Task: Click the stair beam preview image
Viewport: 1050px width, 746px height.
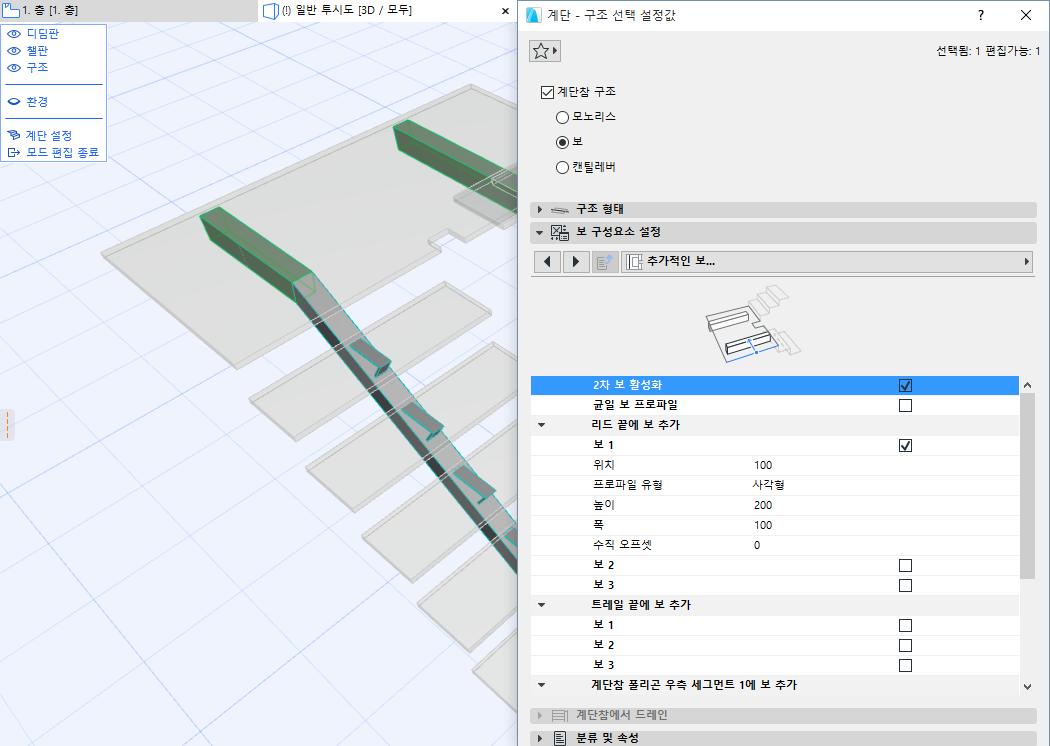Action: 753,324
